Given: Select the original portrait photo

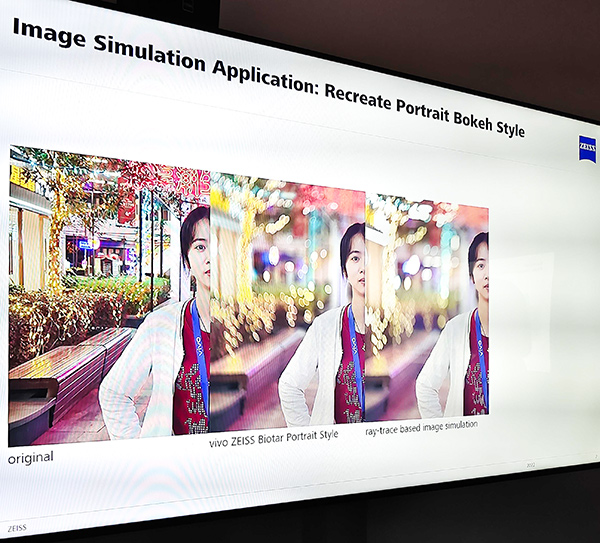Looking at the screenshot, I should click(109, 296).
